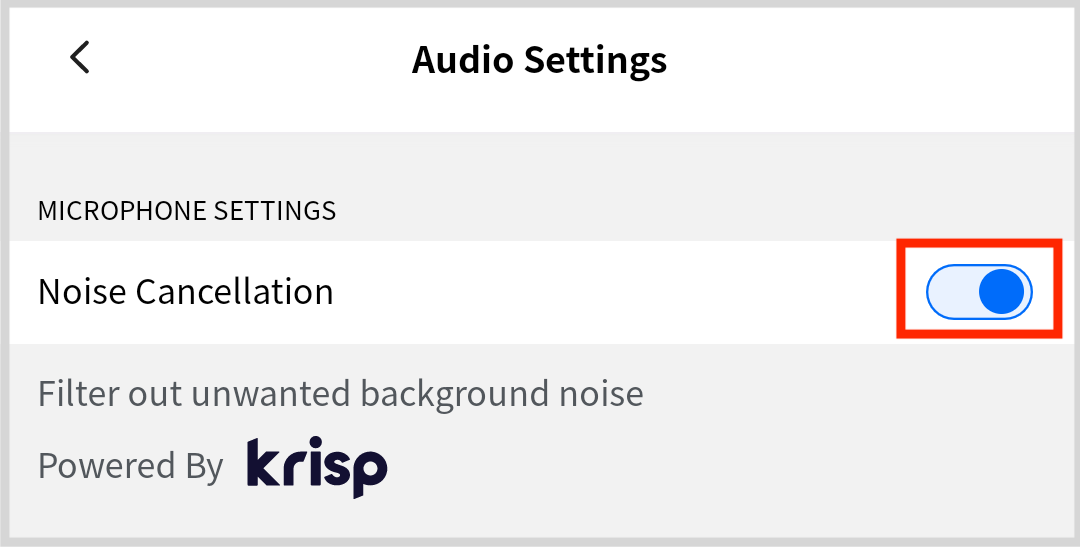Click the word "Audio" in the header

tap(461, 60)
